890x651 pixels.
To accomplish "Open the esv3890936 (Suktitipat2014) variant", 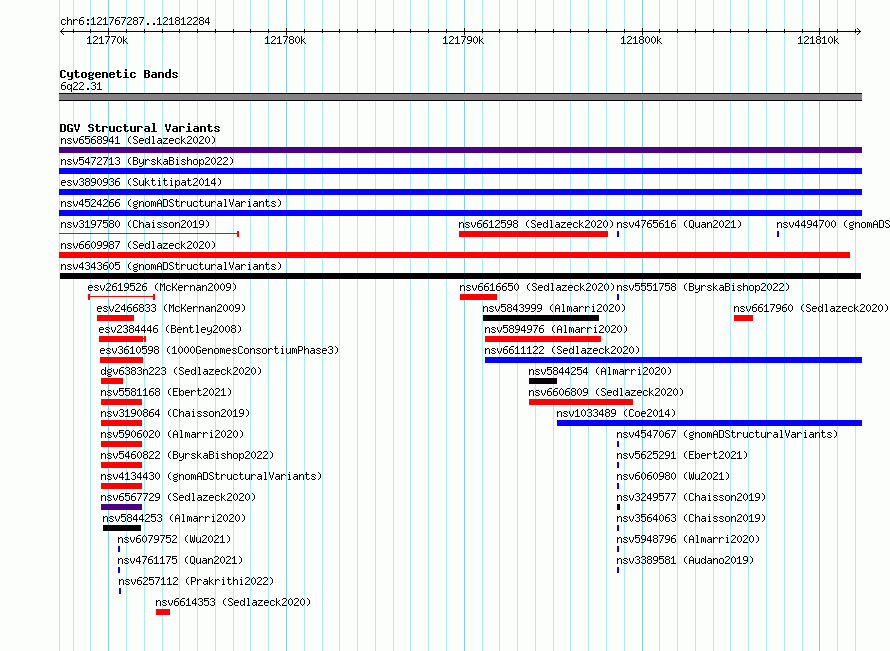I will tap(141, 182).
